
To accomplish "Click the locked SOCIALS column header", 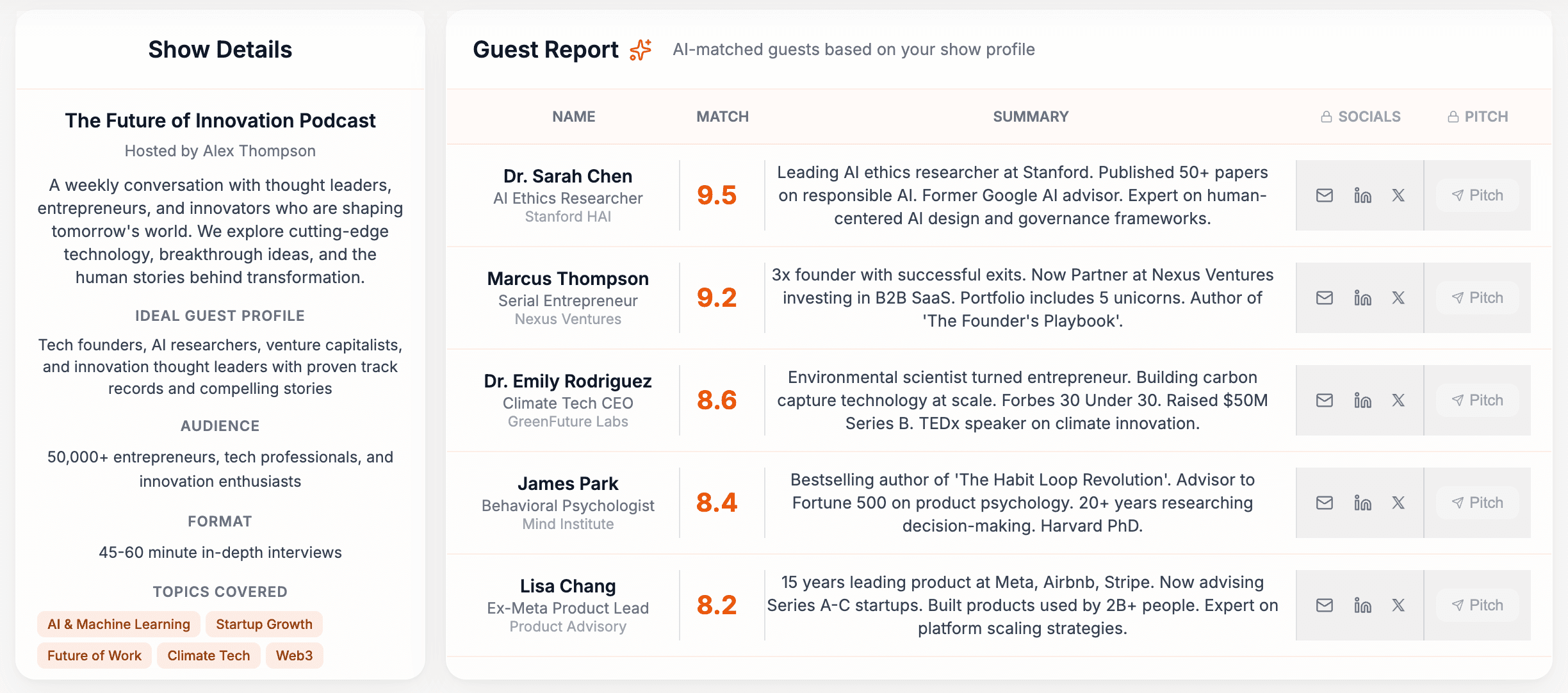I will tap(1360, 117).
